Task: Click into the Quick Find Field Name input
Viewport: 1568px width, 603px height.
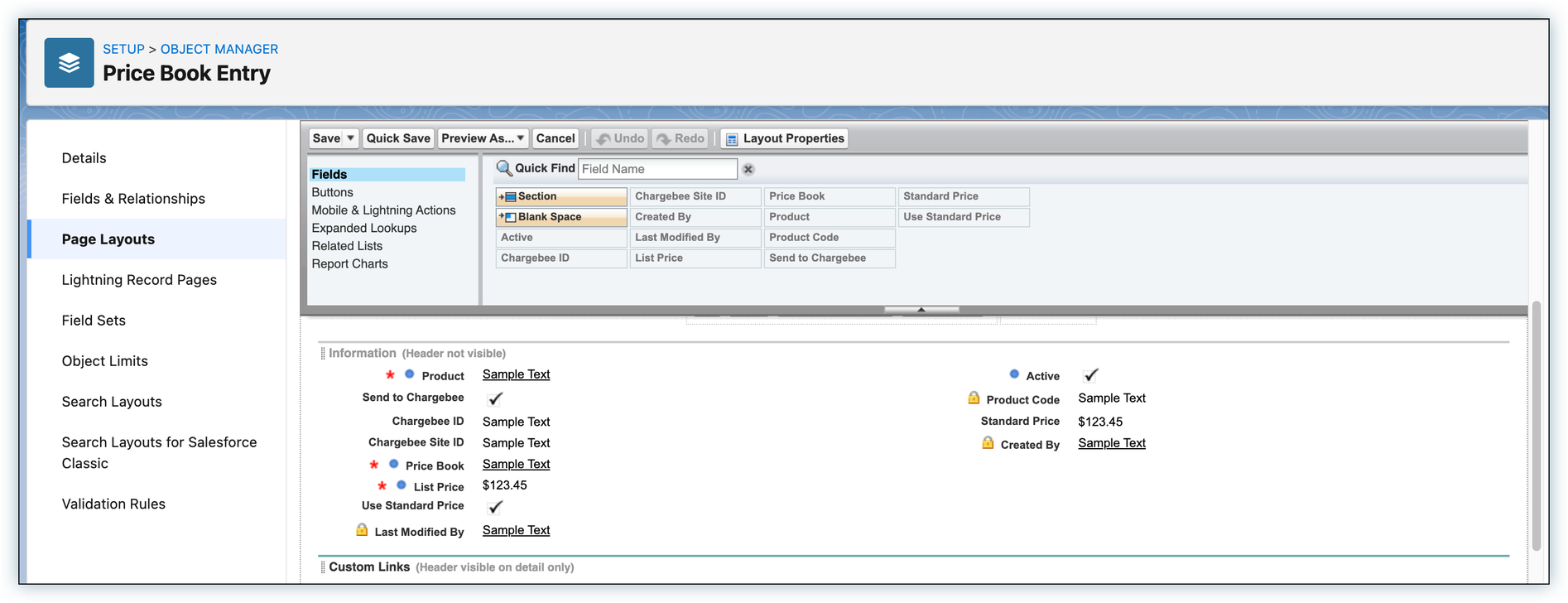Action: tap(657, 169)
